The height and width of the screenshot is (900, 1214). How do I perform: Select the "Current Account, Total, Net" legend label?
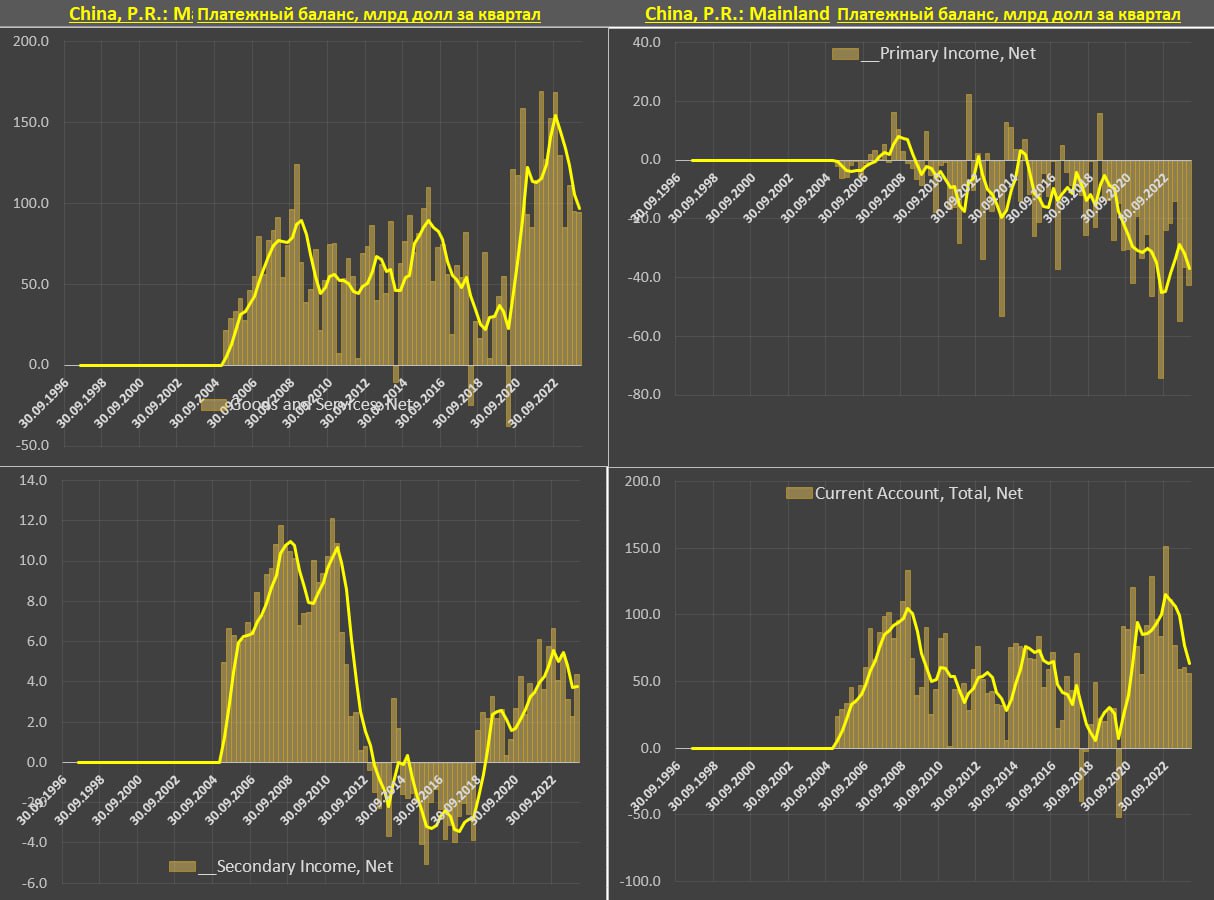coord(919,493)
